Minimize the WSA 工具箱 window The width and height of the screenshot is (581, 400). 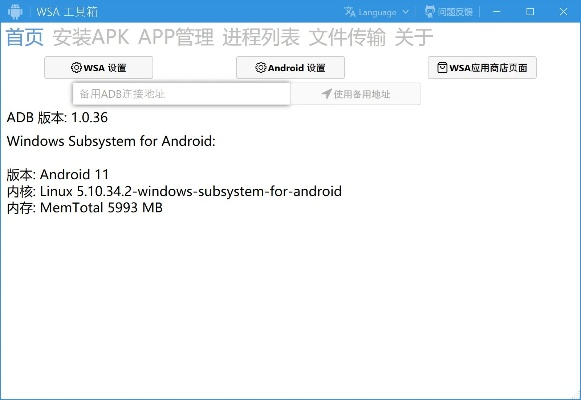[x=497, y=12]
